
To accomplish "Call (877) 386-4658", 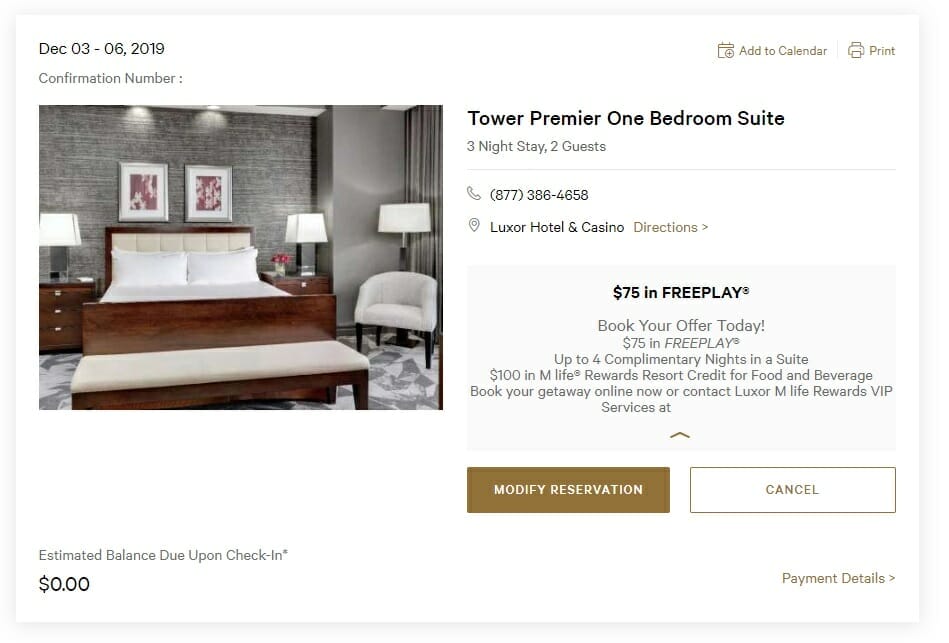I will (x=540, y=195).
